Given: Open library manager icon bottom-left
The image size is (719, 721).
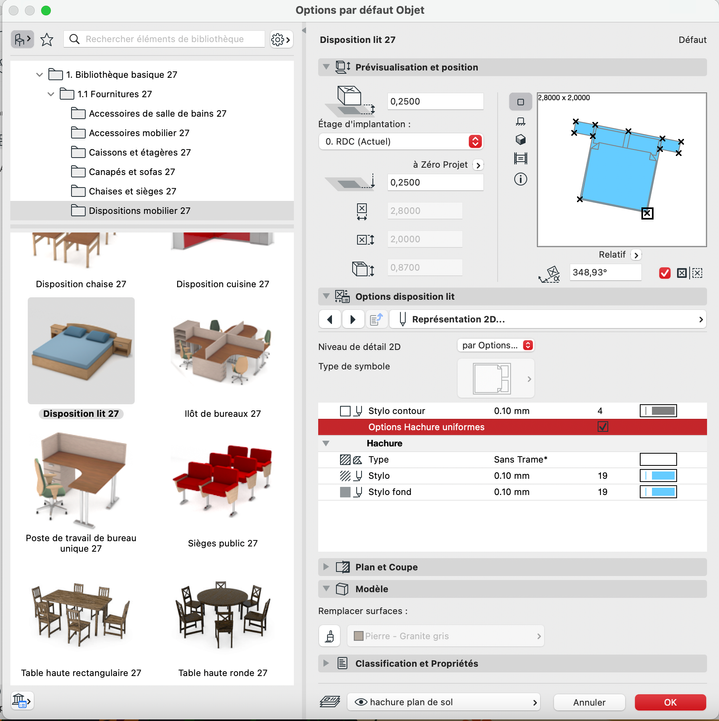Looking at the screenshot, I should point(22,701).
